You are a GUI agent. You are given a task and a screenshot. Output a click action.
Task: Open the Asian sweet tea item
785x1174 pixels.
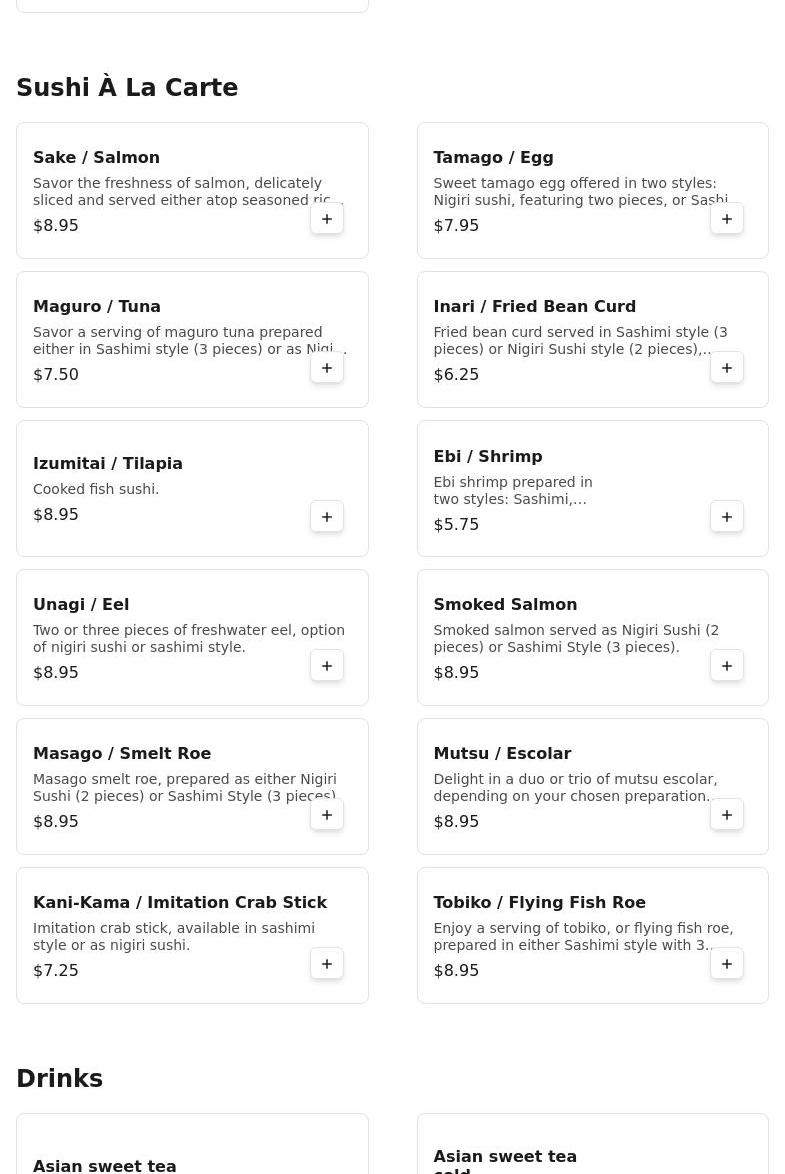105,1165
